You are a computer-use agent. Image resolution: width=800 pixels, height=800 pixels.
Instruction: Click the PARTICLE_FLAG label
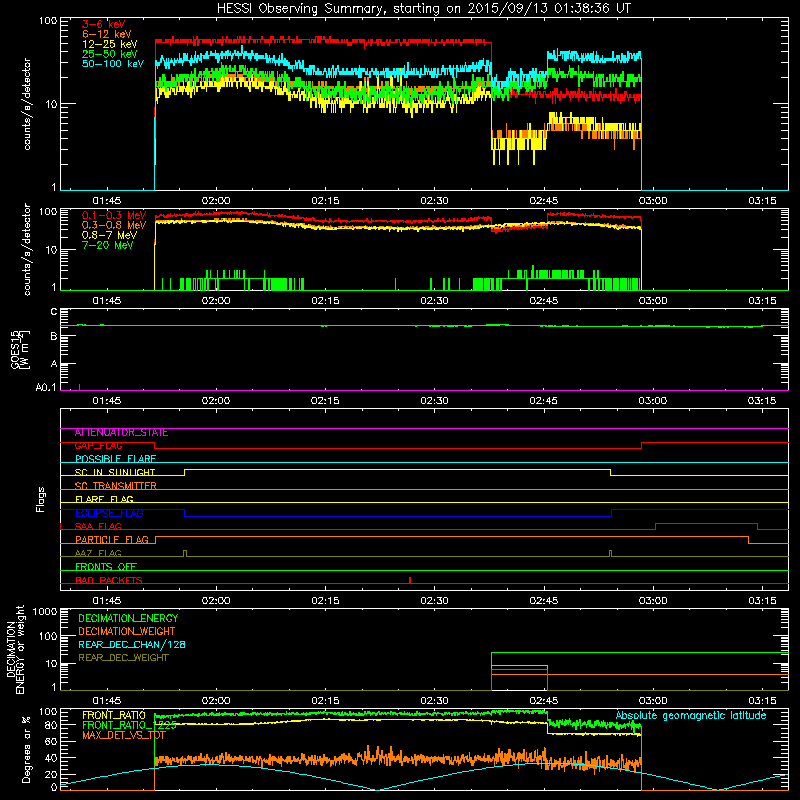pos(111,540)
